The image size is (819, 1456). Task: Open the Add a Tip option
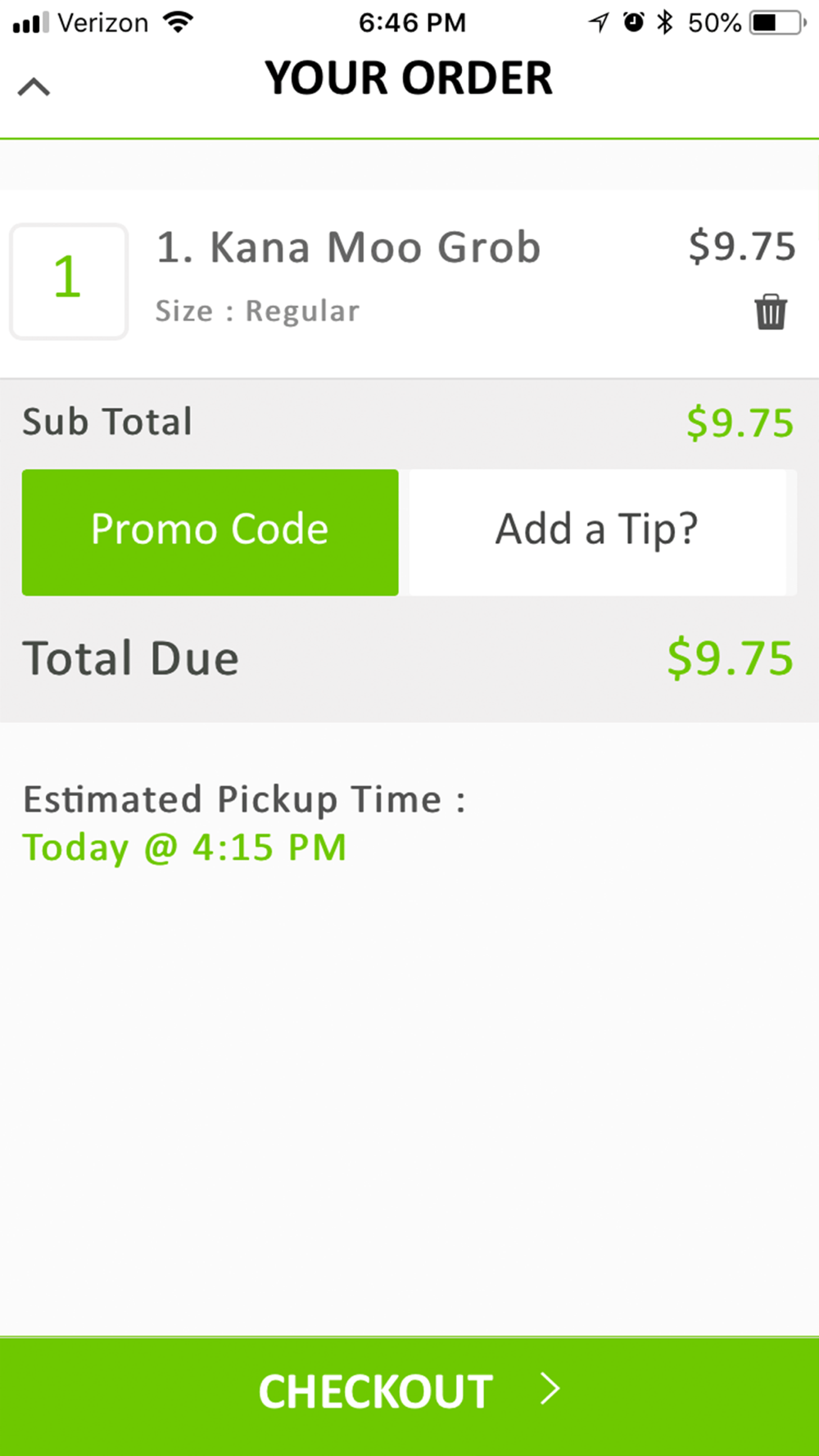(x=597, y=531)
